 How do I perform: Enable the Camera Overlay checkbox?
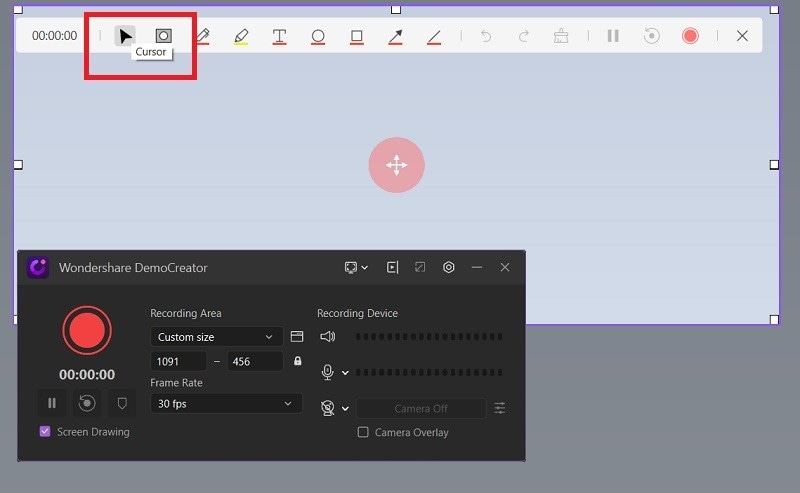(363, 432)
